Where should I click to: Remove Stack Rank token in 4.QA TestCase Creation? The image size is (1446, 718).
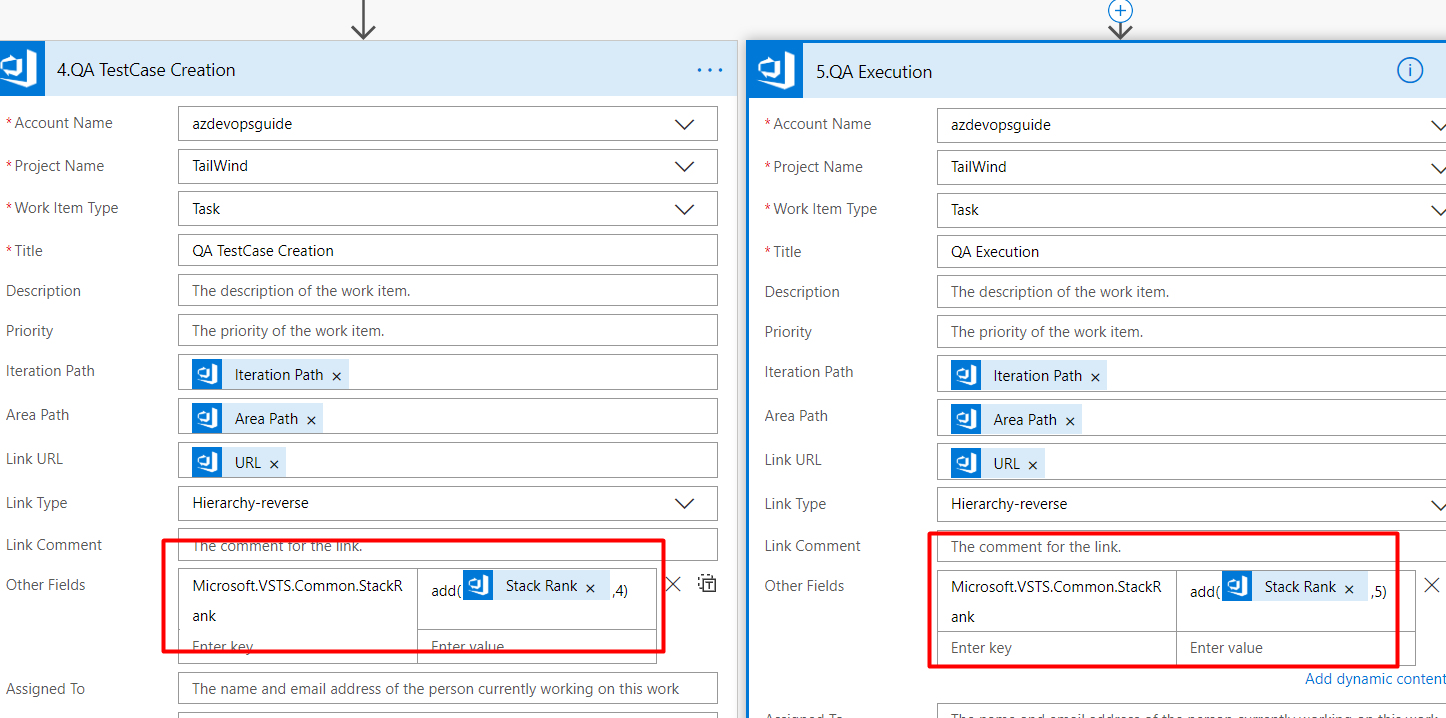pos(590,588)
